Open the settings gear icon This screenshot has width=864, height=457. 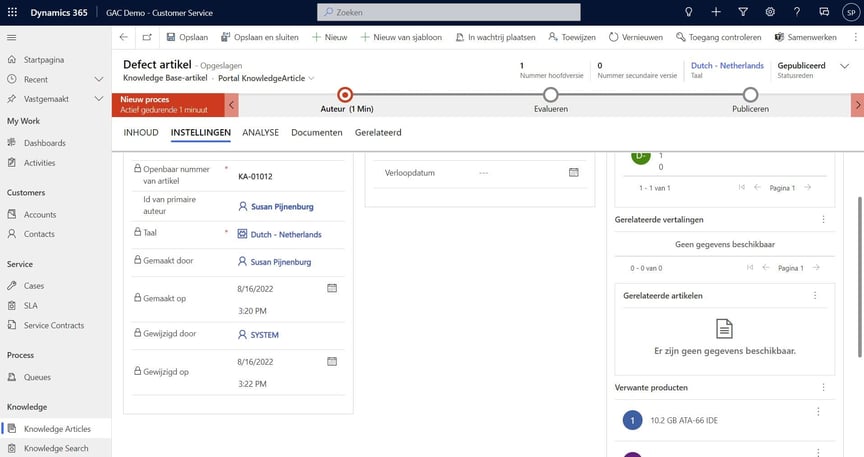(x=770, y=12)
